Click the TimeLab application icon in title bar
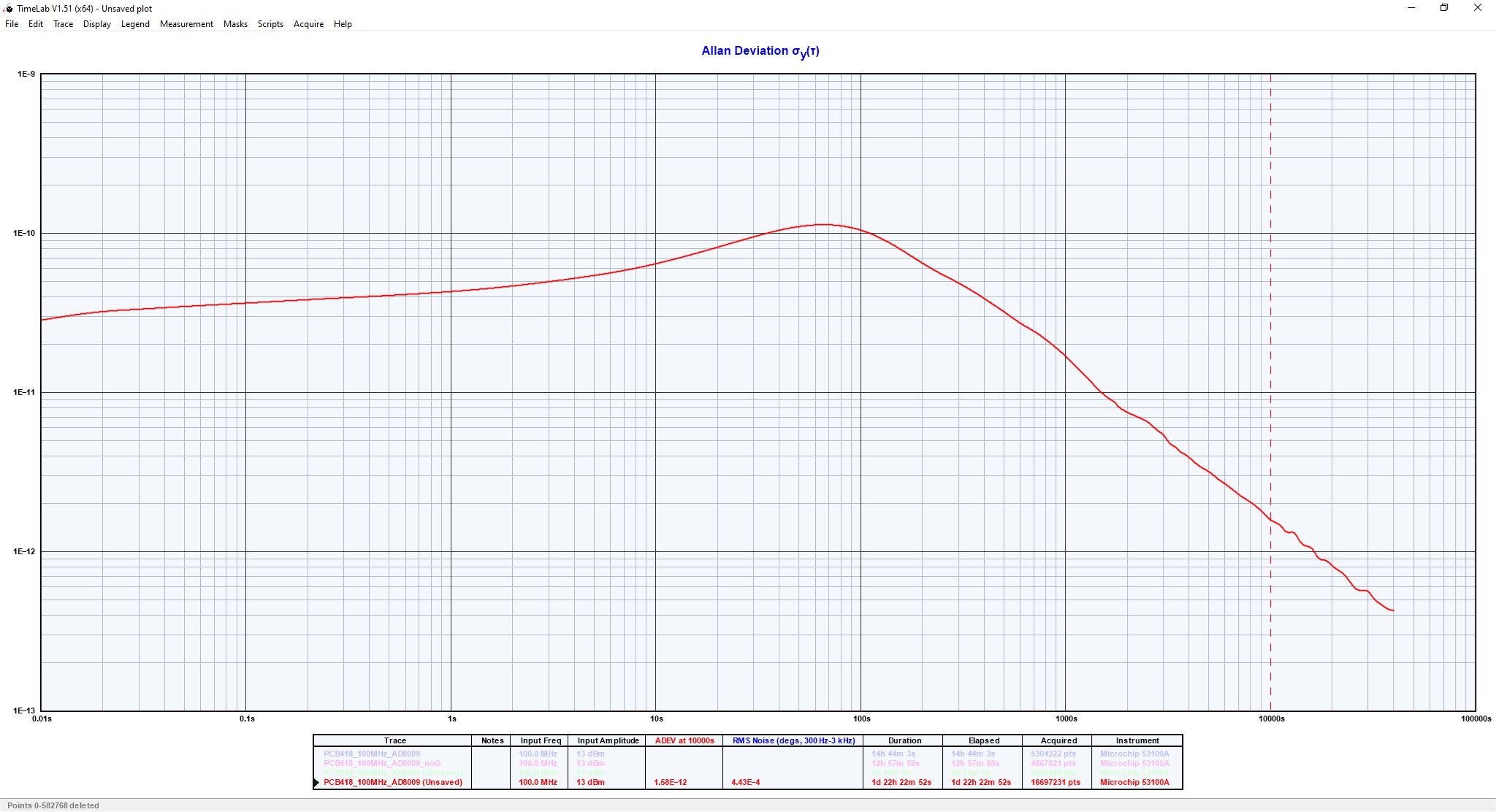This screenshot has height=812, width=1496. coord(8,8)
